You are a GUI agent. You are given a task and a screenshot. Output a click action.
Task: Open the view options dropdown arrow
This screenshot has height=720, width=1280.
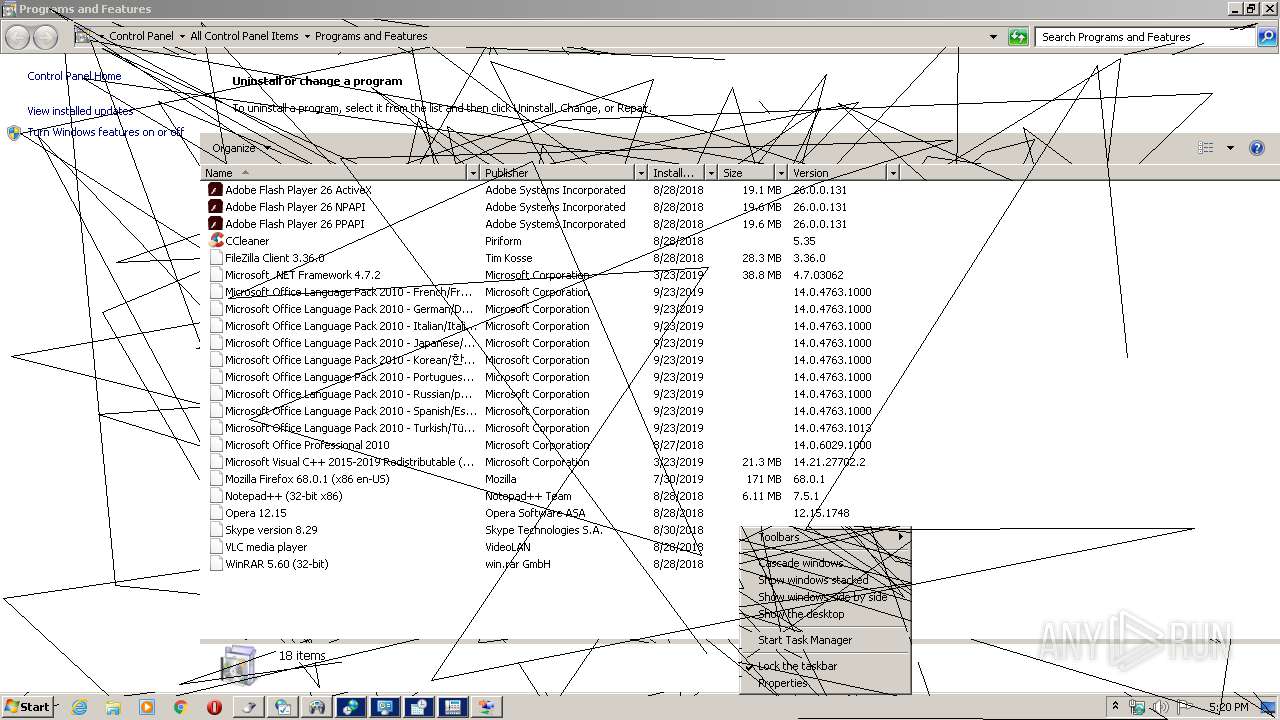[x=1230, y=148]
